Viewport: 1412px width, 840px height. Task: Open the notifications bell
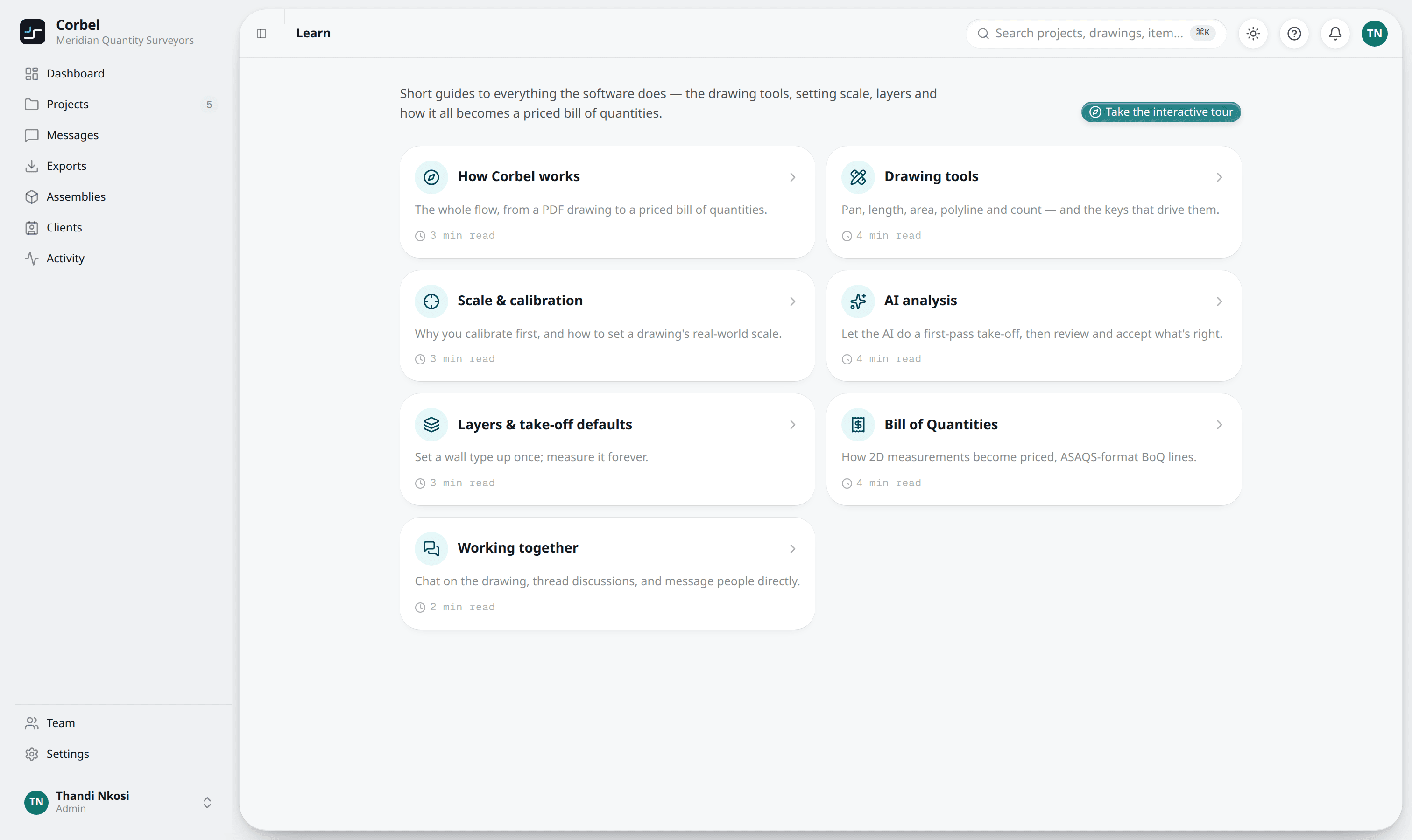[1335, 34]
